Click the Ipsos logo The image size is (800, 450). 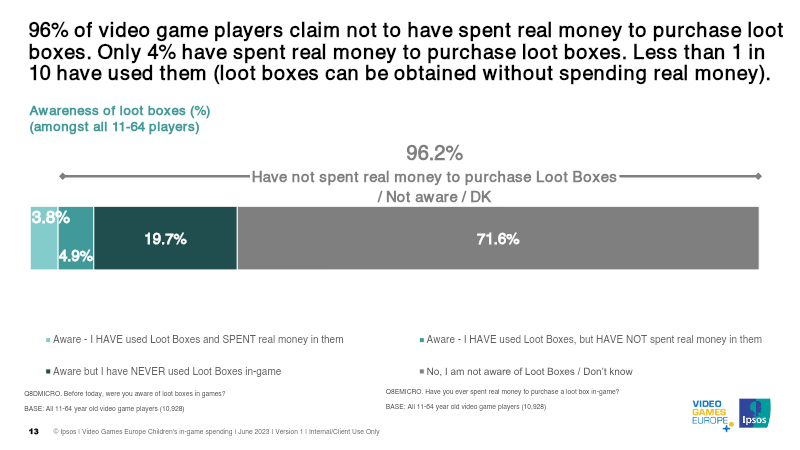755,413
